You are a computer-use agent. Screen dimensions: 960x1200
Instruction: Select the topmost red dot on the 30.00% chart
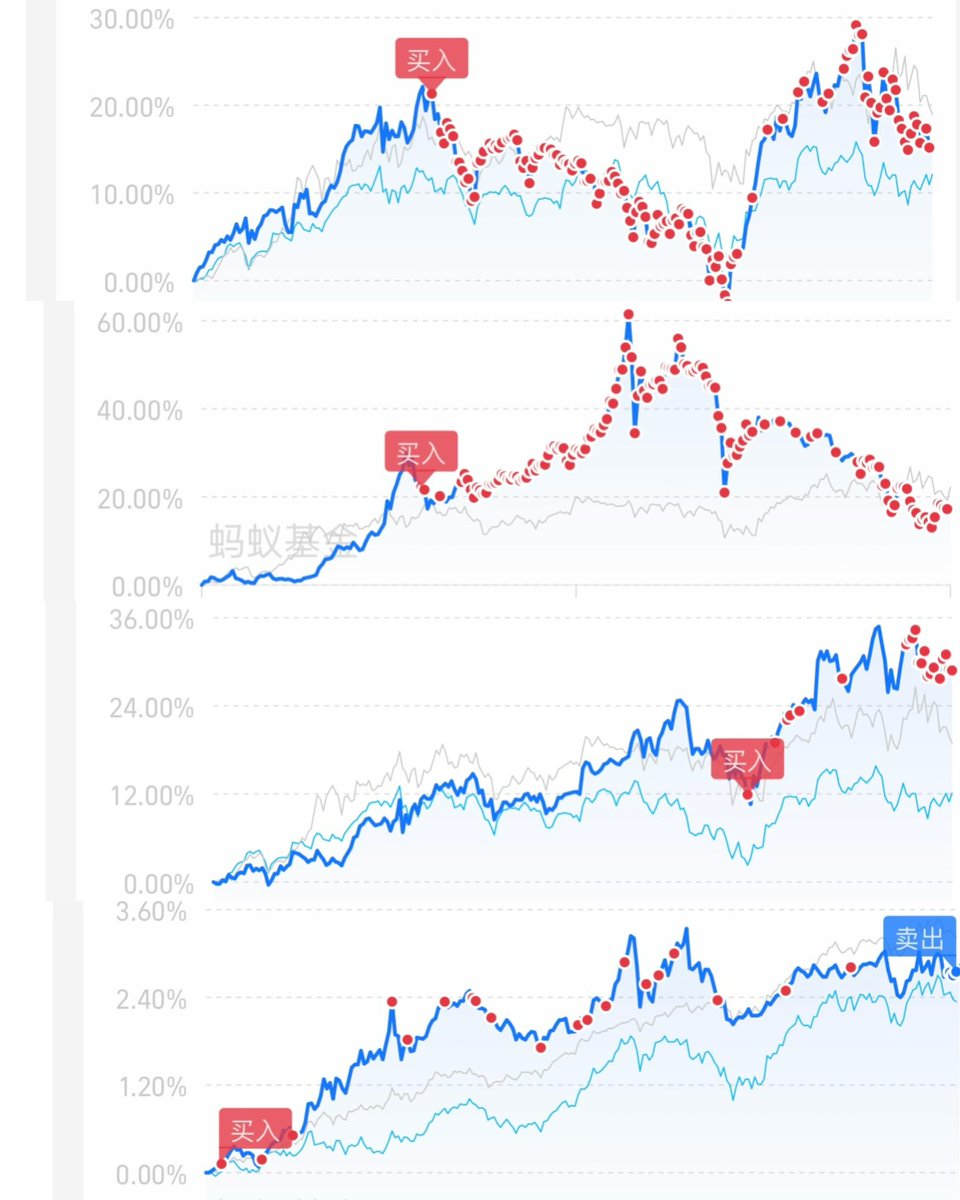(856, 25)
